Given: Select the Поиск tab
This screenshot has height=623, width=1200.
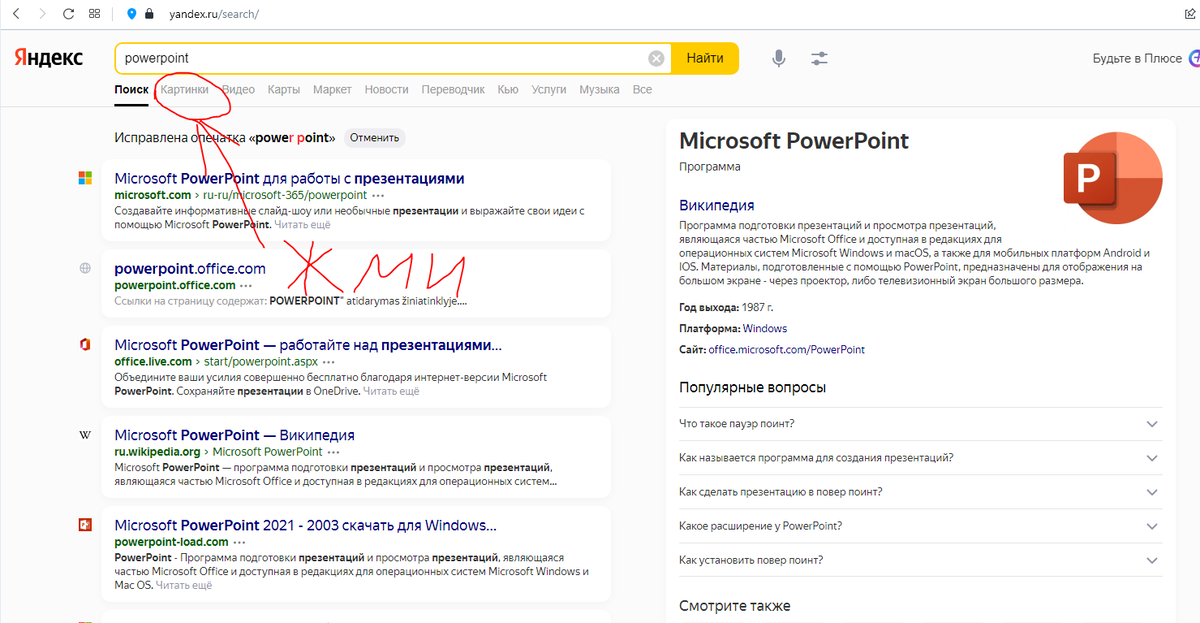Looking at the screenshot, I should (x=131, y=89).
